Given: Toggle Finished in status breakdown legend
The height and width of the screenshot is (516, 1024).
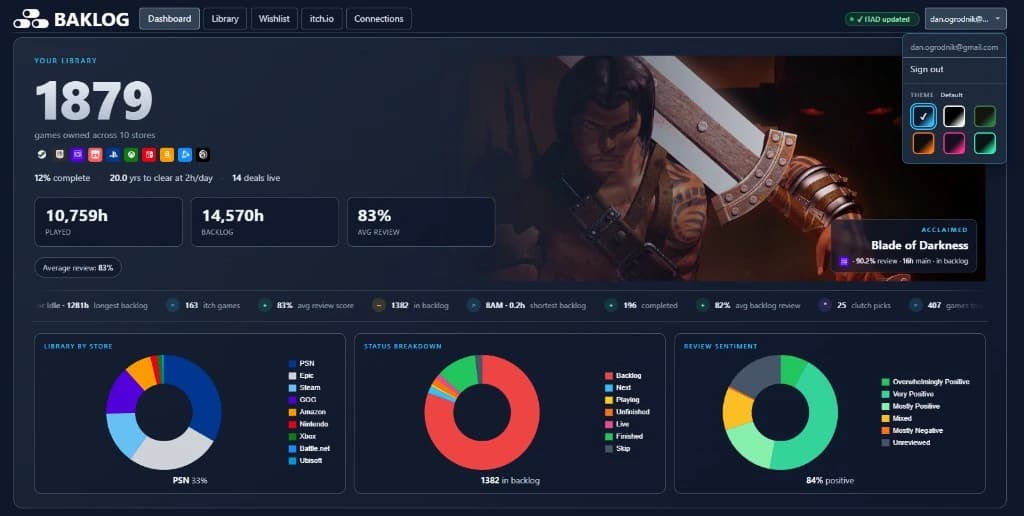Looking at the screenshot, I should point(624,436).
